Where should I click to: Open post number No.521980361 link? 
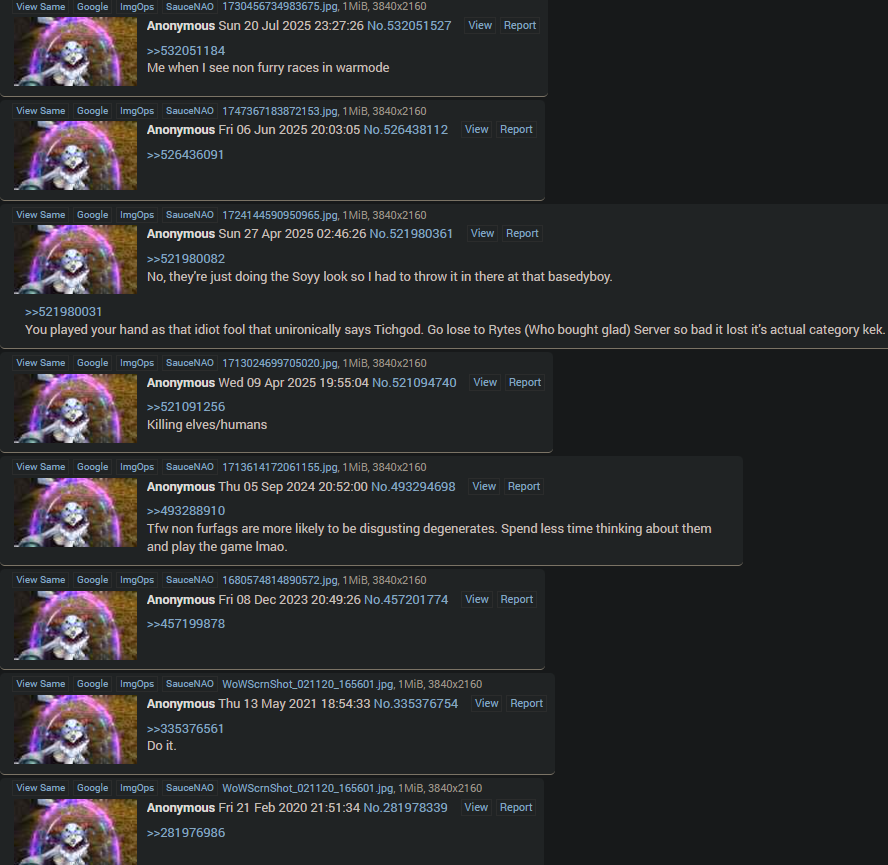coord(411,234)
